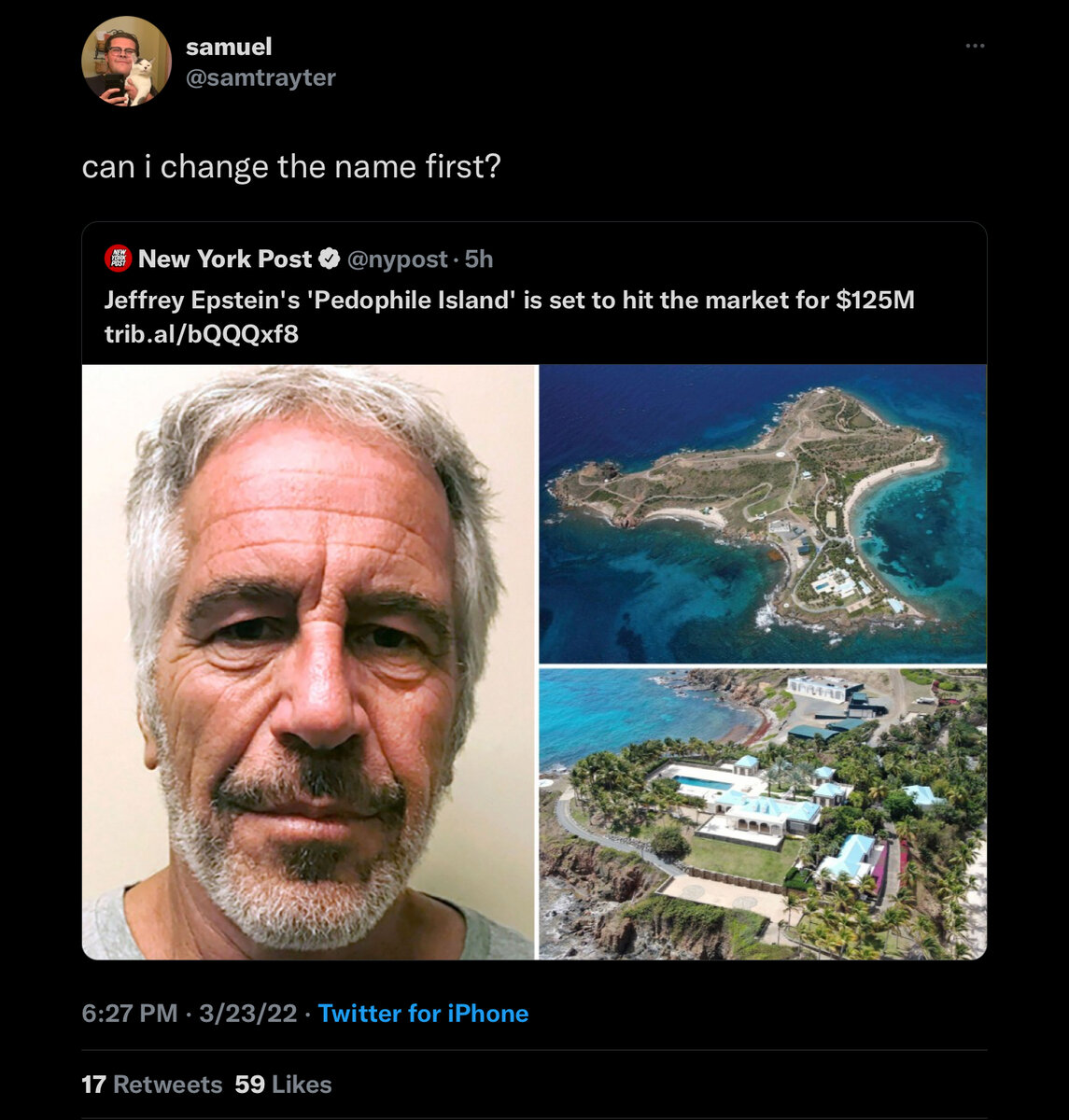Click the quoted tweet headline text
The width and height of the screenshot is (1069, 1120).
(509, 300)
